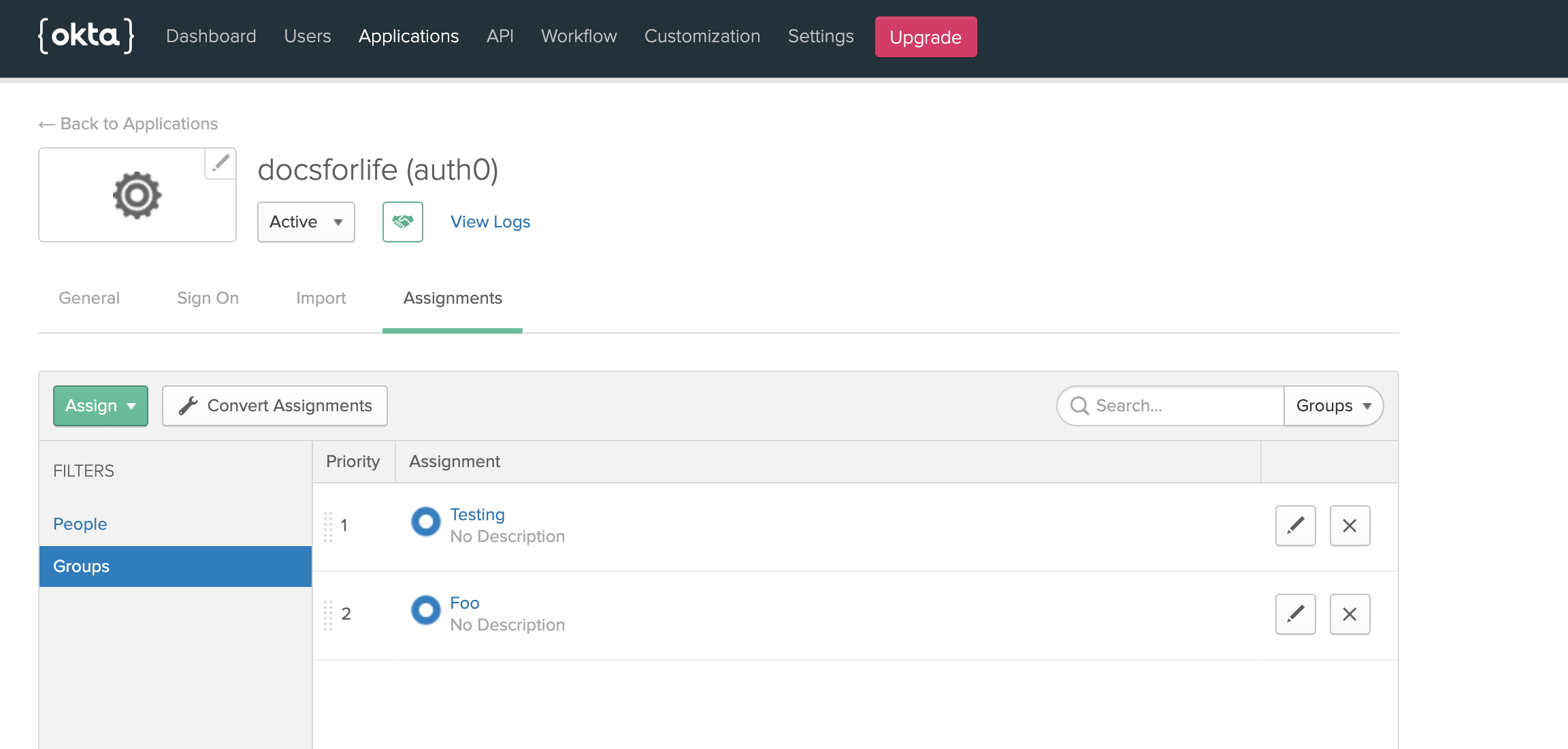1568x749 pixels.
Task: Click the gear application logo thumbnail
Action: 137,195
